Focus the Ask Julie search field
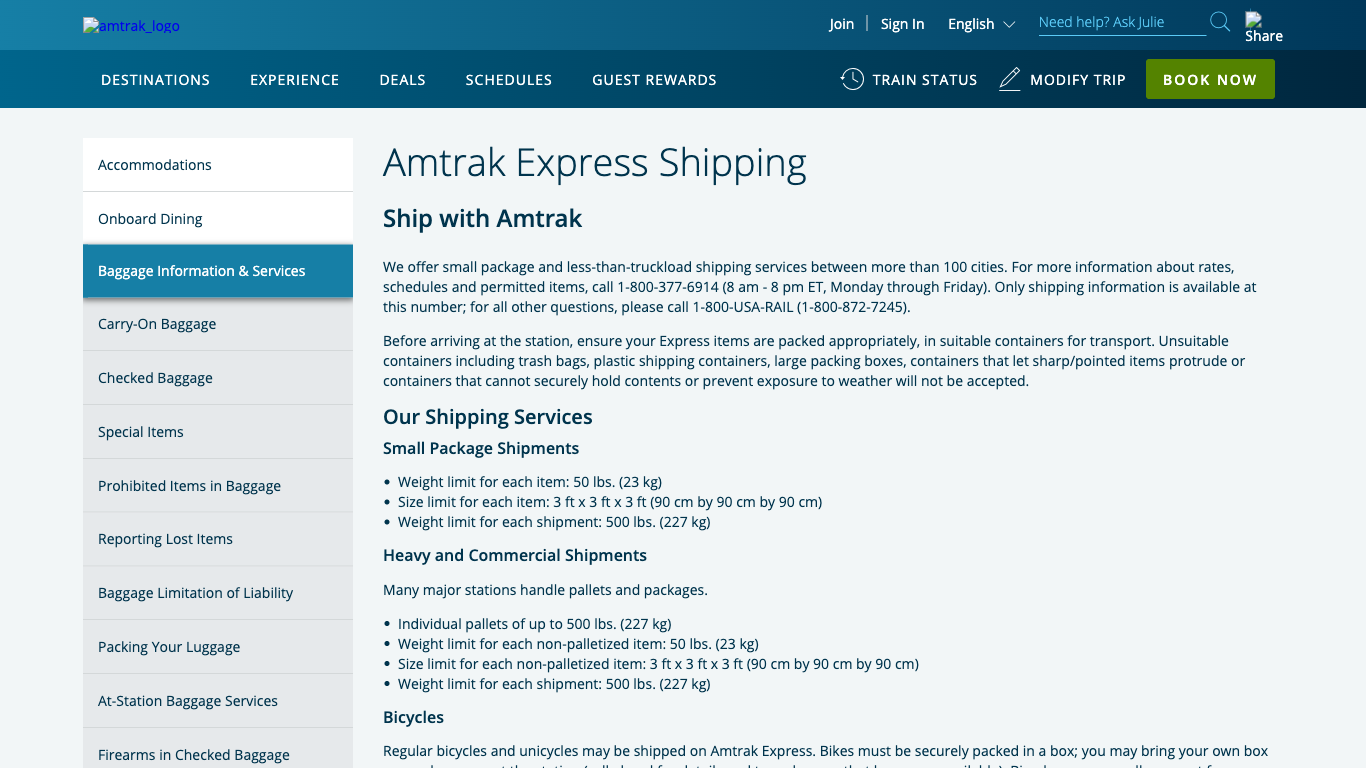The width and height of the screenshot is (1366, 768). [1122, 22]
